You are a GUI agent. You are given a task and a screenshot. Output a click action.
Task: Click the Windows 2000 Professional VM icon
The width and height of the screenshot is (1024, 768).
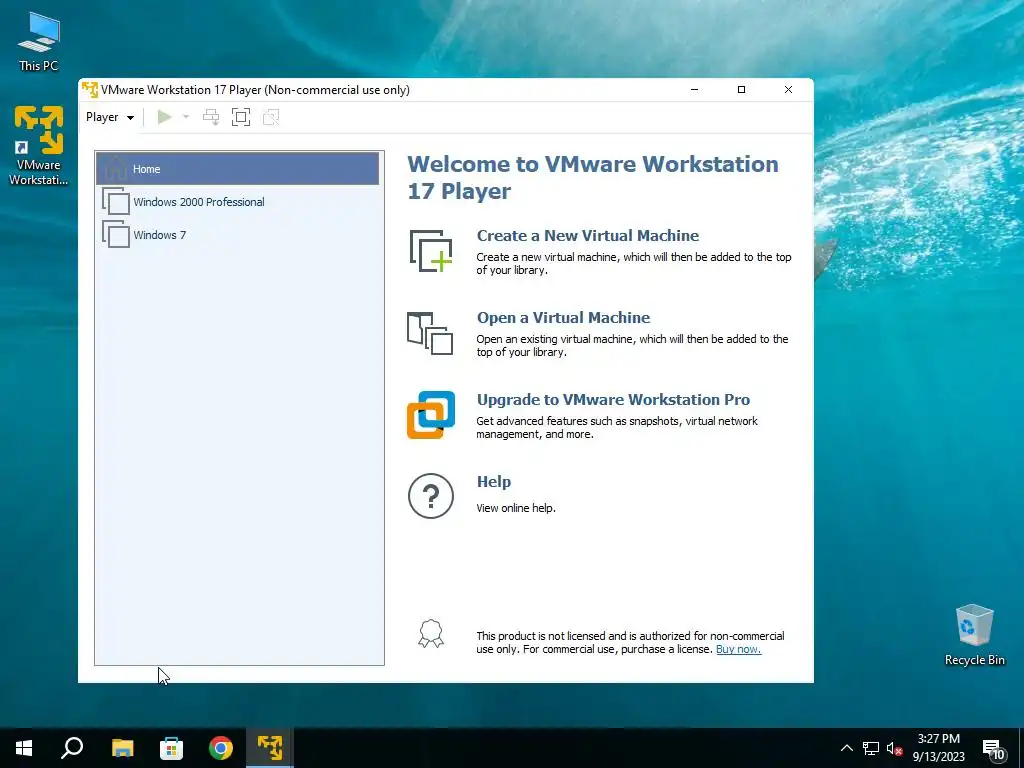(116, 202)
